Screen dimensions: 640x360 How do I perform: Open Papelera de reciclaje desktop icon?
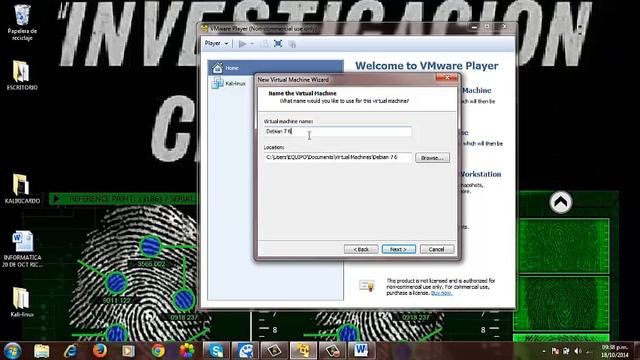22,22
